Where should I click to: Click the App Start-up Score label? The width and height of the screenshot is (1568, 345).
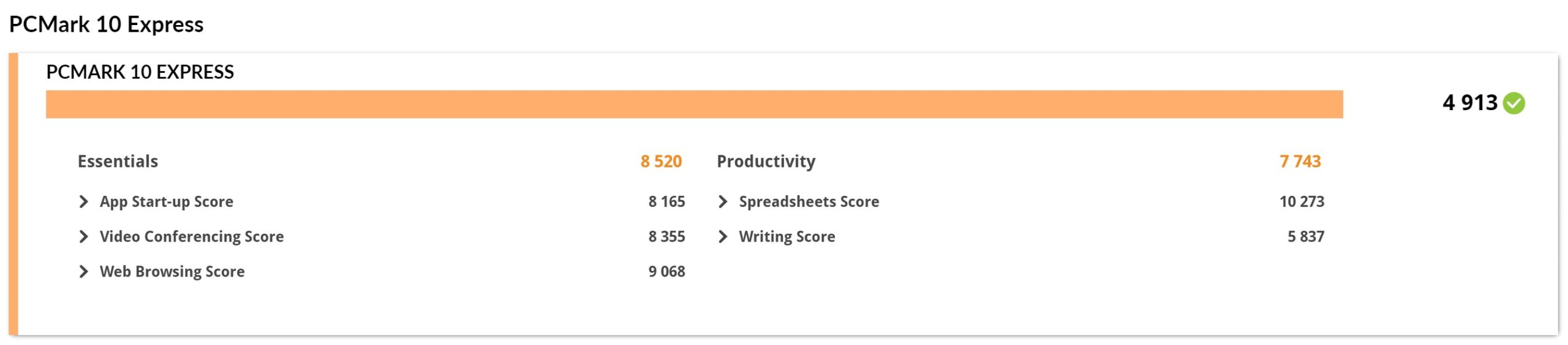167,202
